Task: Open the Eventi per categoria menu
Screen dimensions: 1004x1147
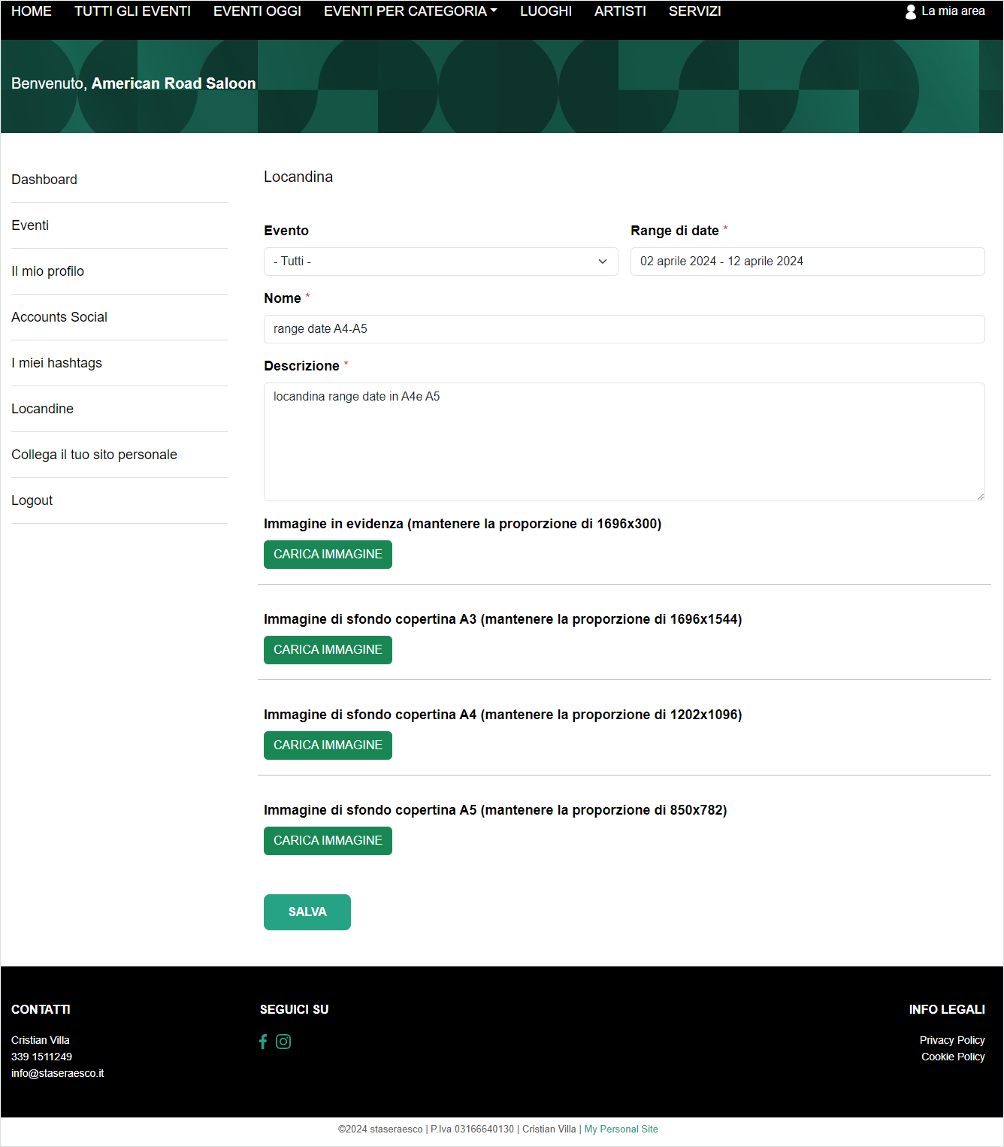Action: coord(410,12)
